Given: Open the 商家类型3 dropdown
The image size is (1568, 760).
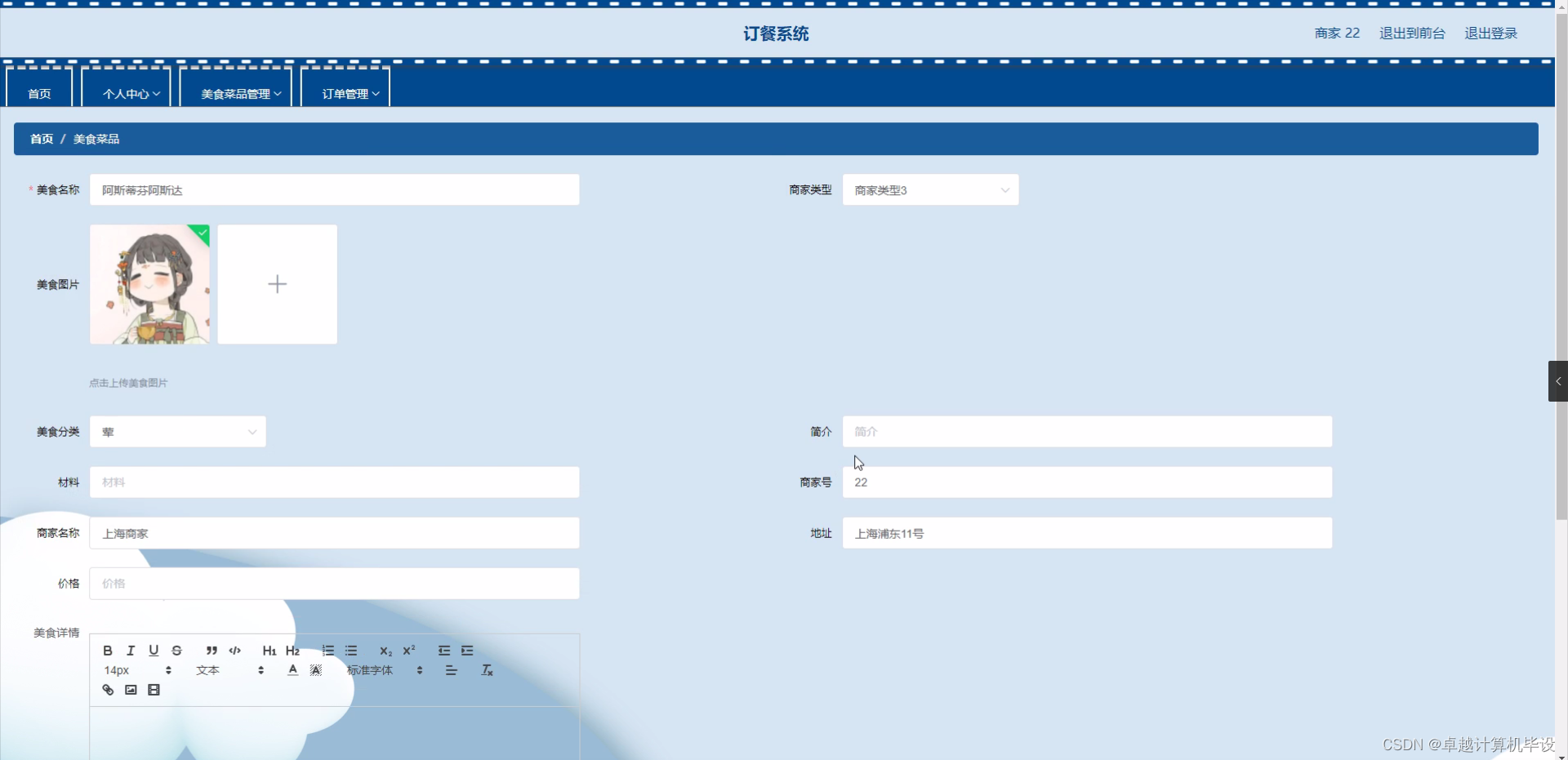Looking at the screenshot, I should pos(930,189).
